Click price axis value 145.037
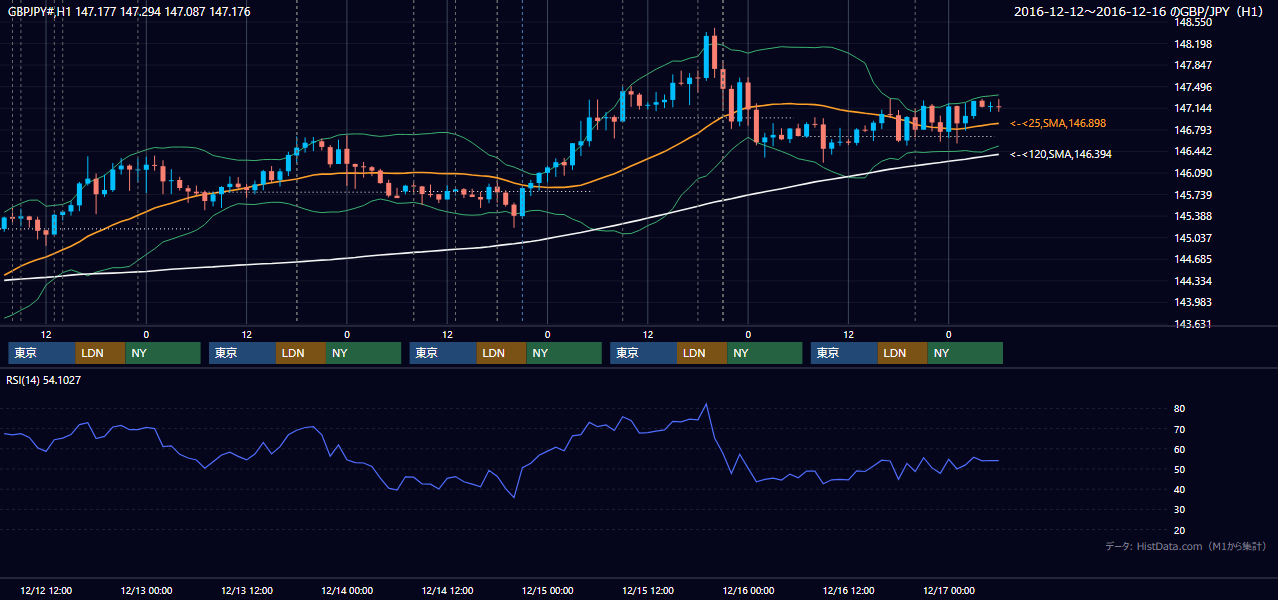The height and width of the screenshot is (600, 1278). [1192, 238]
